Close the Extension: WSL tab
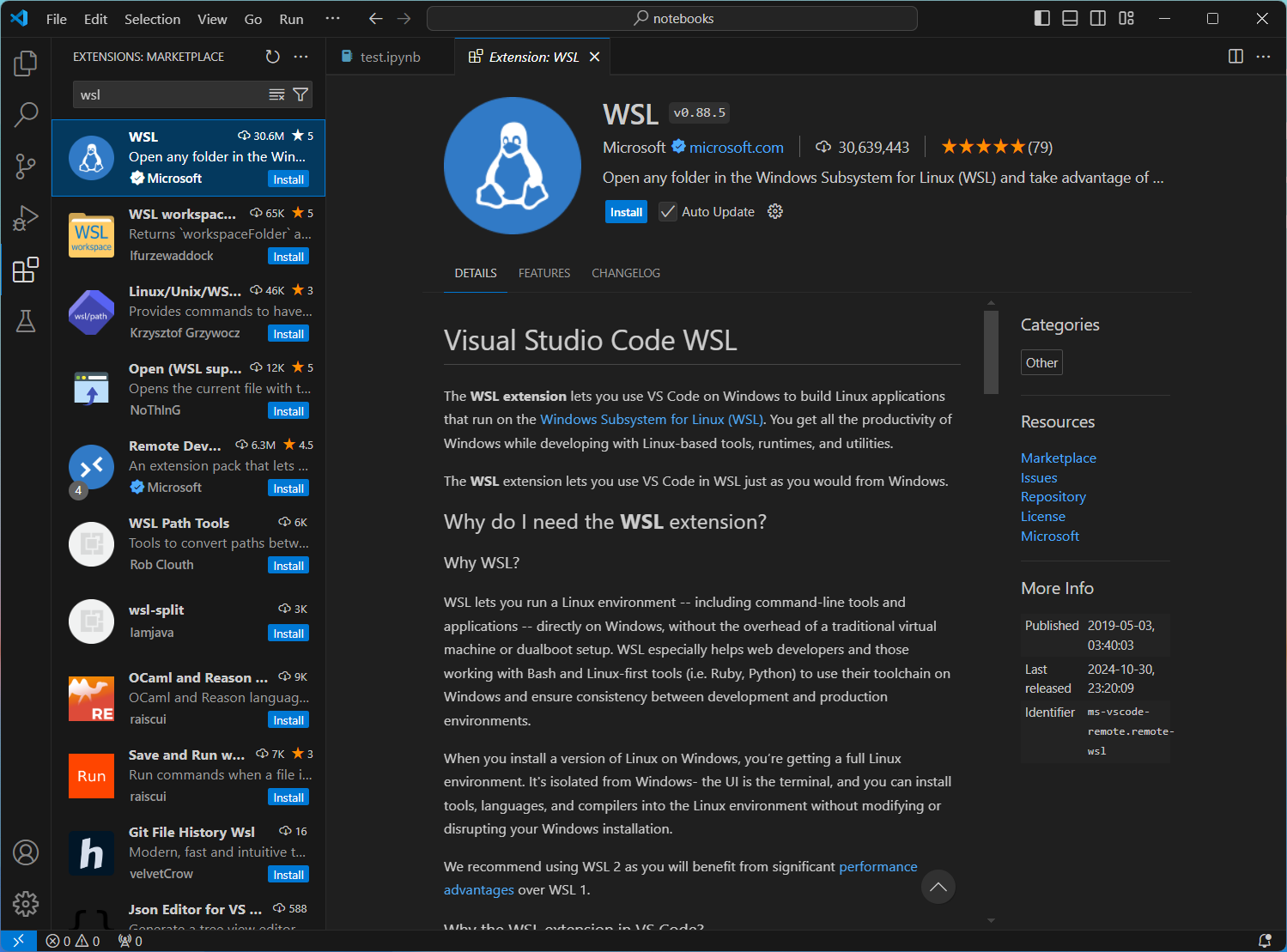1287x952 pixels. pos(594,57)
